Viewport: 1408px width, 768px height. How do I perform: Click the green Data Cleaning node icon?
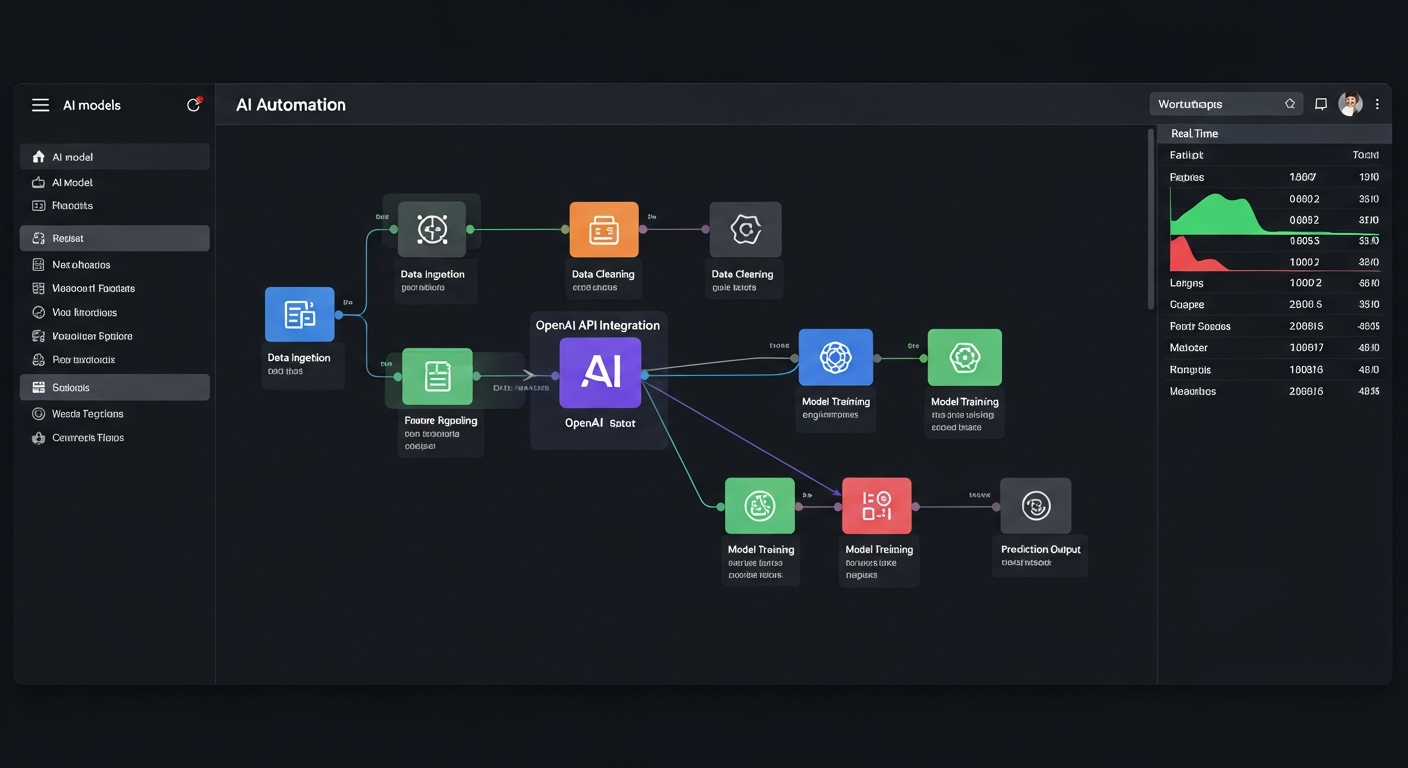[x=437, y=376]
